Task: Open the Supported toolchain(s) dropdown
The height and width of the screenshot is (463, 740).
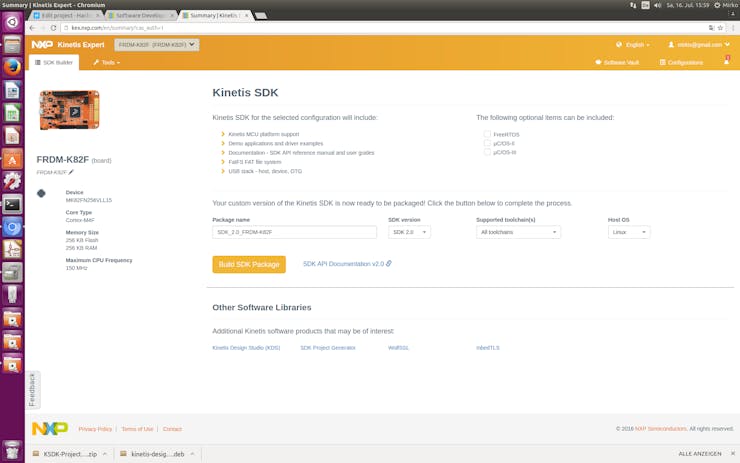Action: [x=518, y=232]
